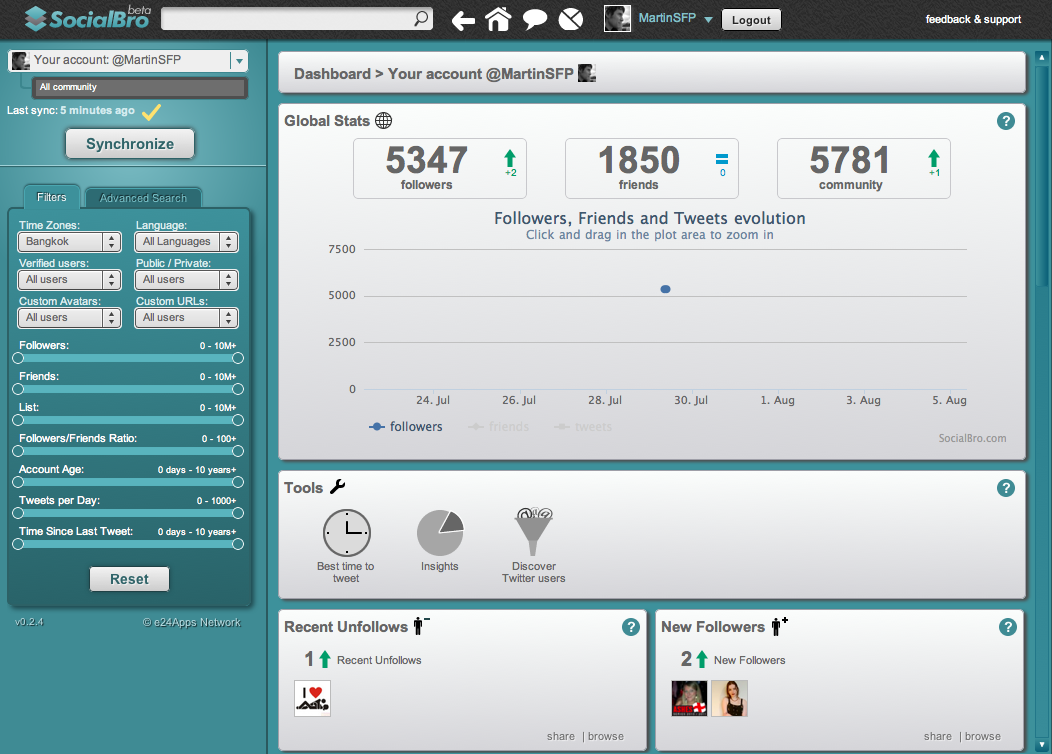
Task: Click the Tools wrench icon
Action: coord(338,486)
